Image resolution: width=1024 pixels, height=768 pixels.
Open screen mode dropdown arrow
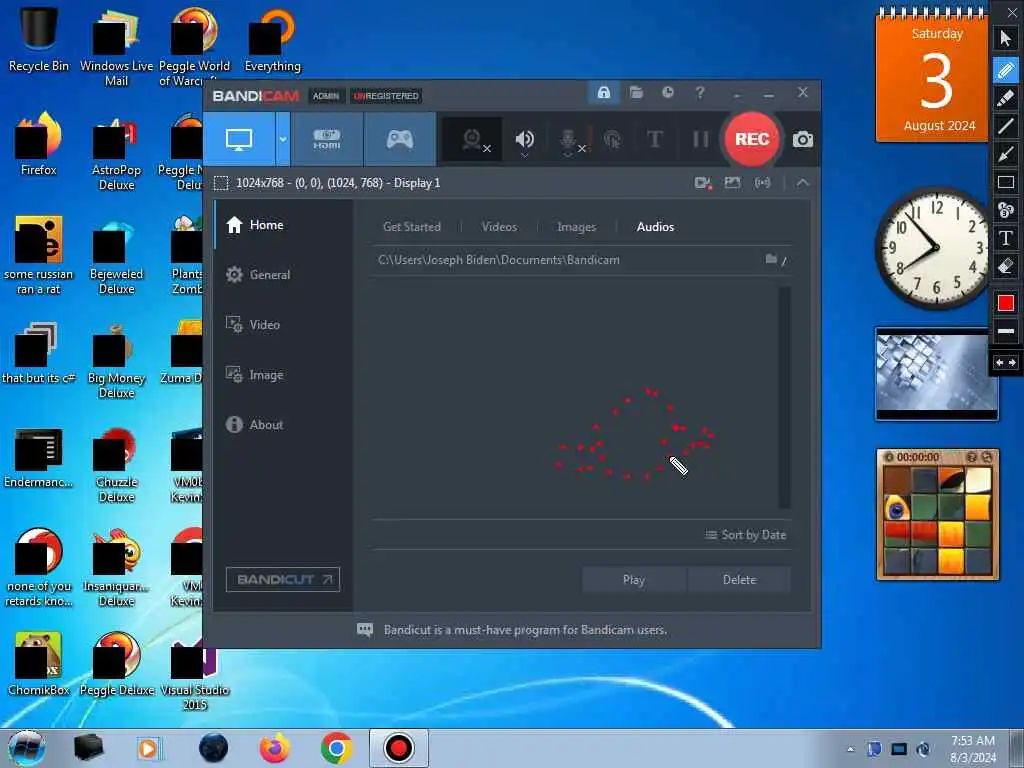(x=283, y=139)
